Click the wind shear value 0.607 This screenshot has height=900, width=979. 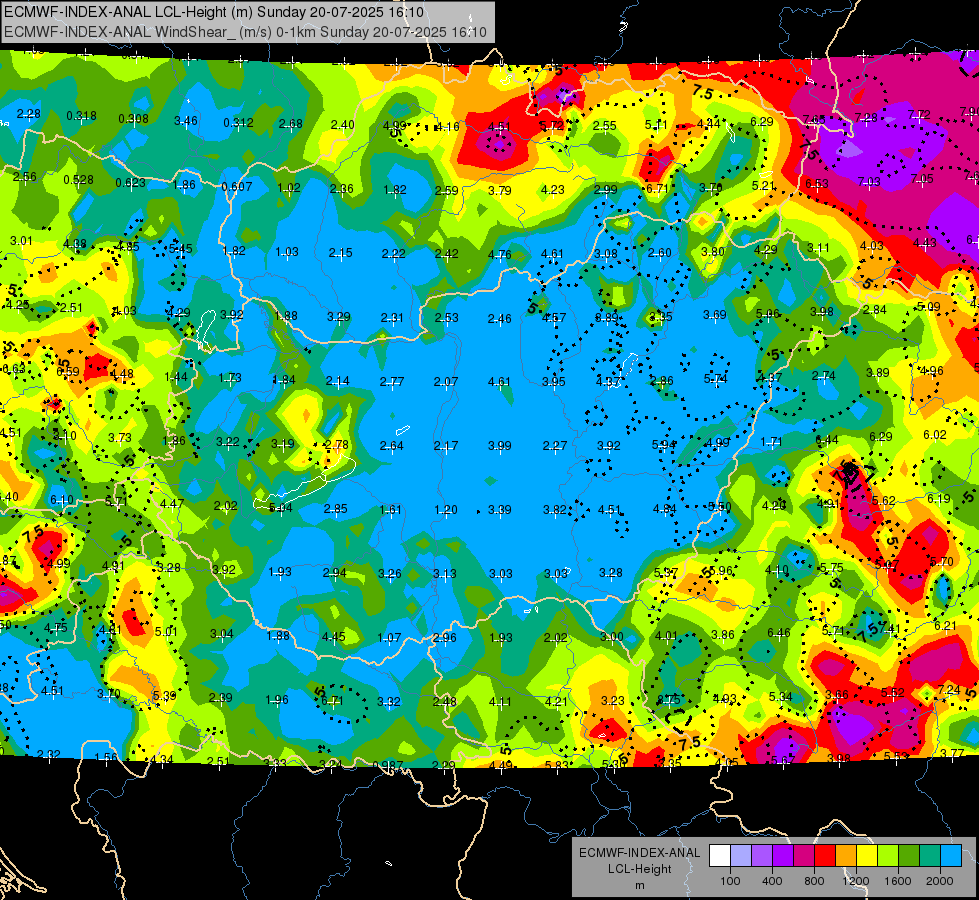[237, 187]
